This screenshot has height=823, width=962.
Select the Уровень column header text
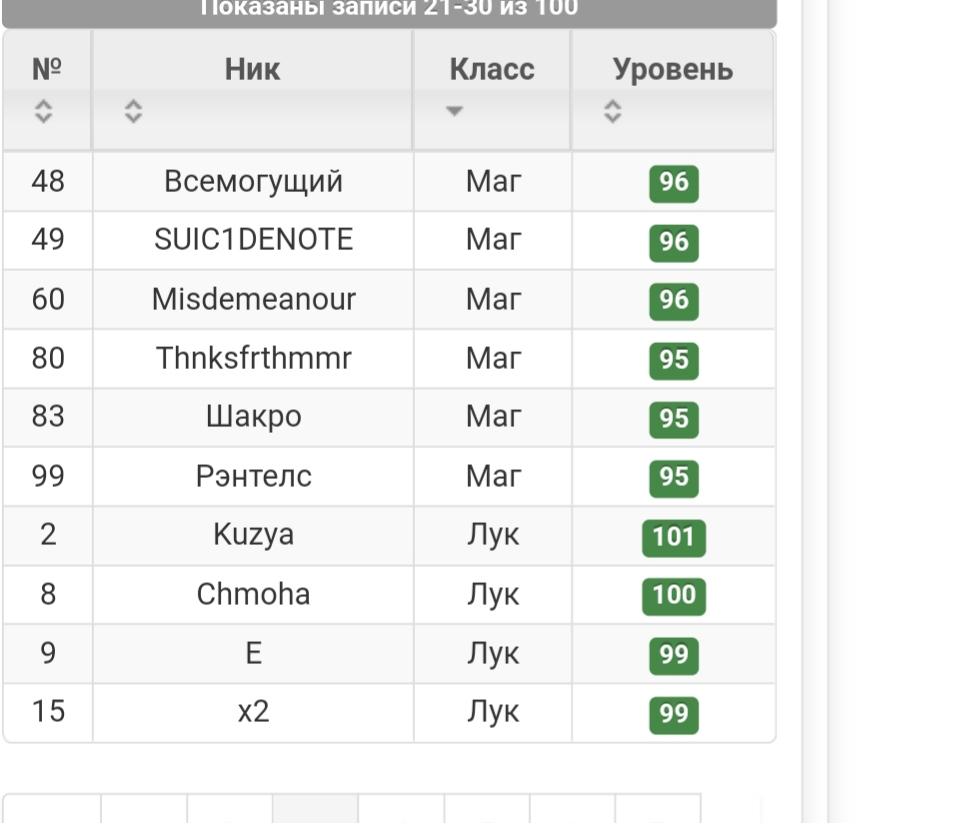tap(672, 69)
